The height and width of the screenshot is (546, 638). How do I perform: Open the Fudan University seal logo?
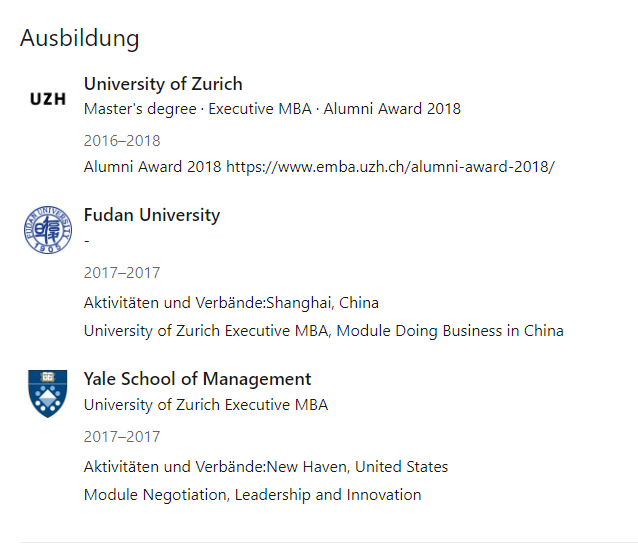click(48, 230)
